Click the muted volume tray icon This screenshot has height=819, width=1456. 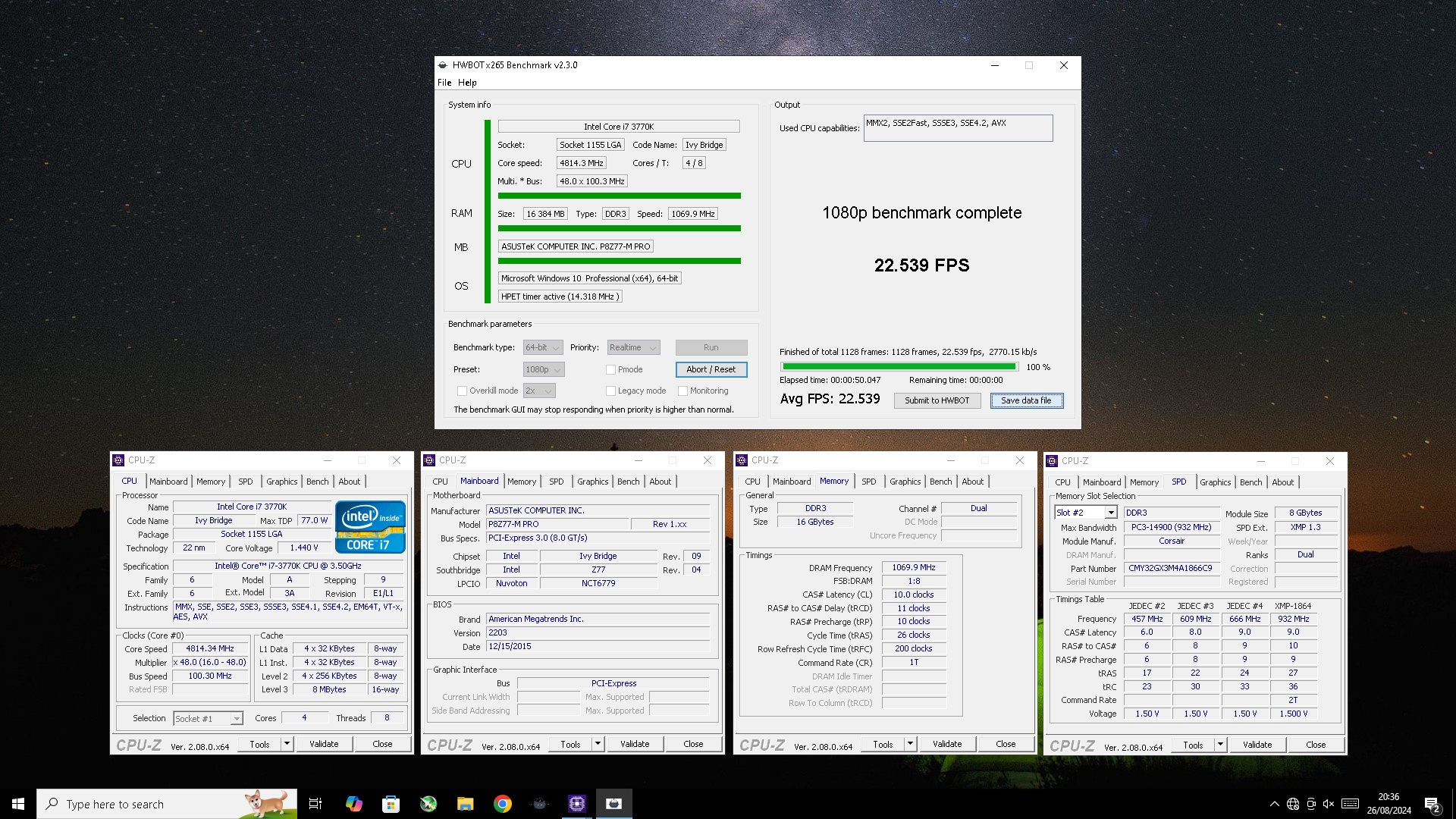click(1329, 804)
